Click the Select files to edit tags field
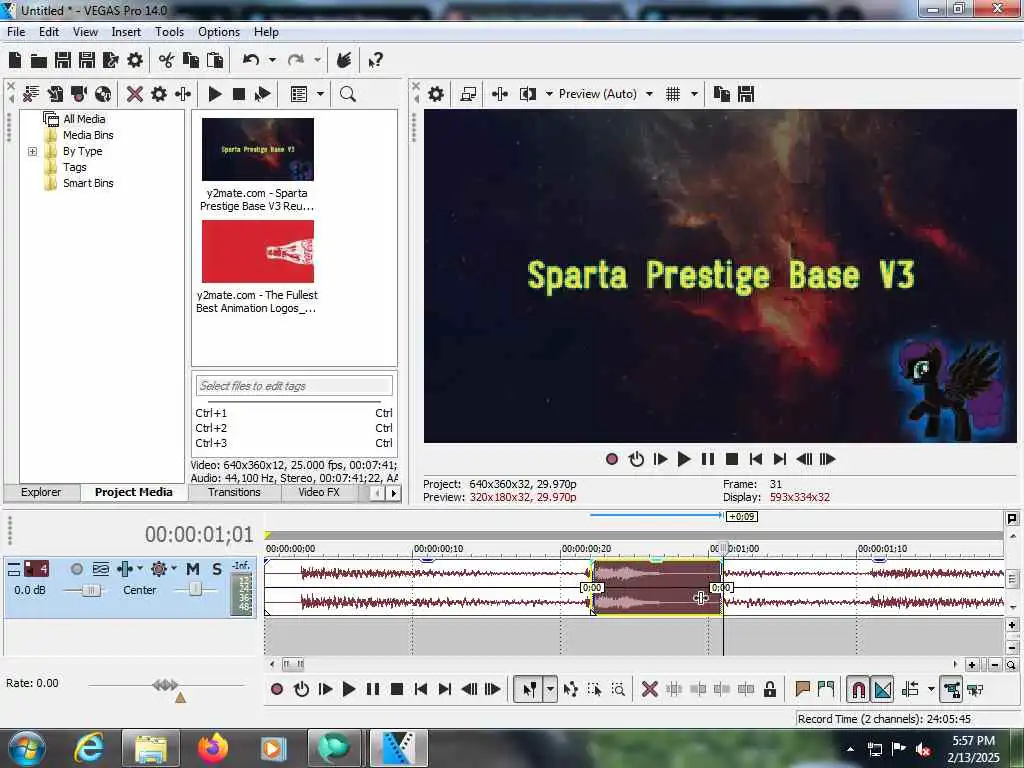Viewport: 1024px width, 768px height. (294, 386)
